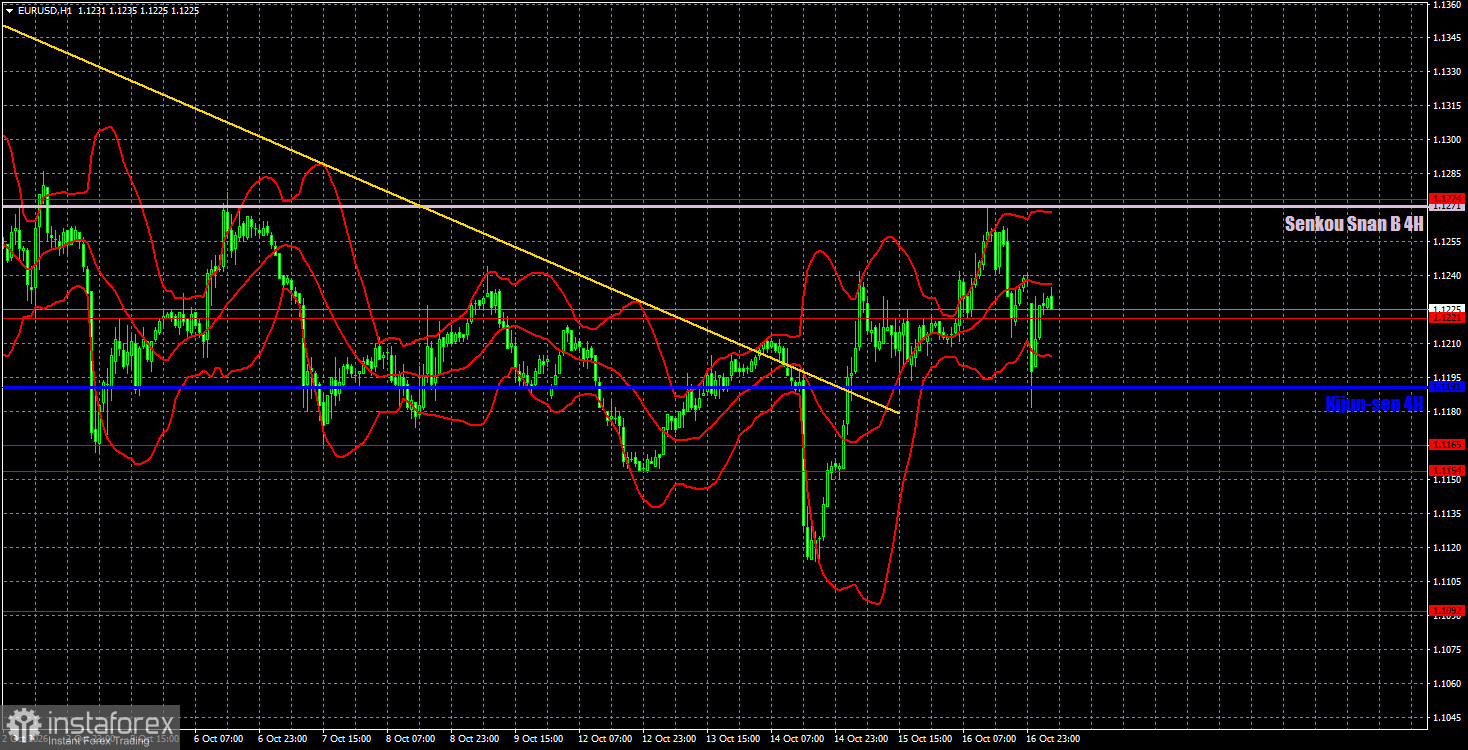Click the 1.1135 value on the price scale
Image resolution: width=1468 pixels, height=750 pixels.
(x=1447, y=513)
